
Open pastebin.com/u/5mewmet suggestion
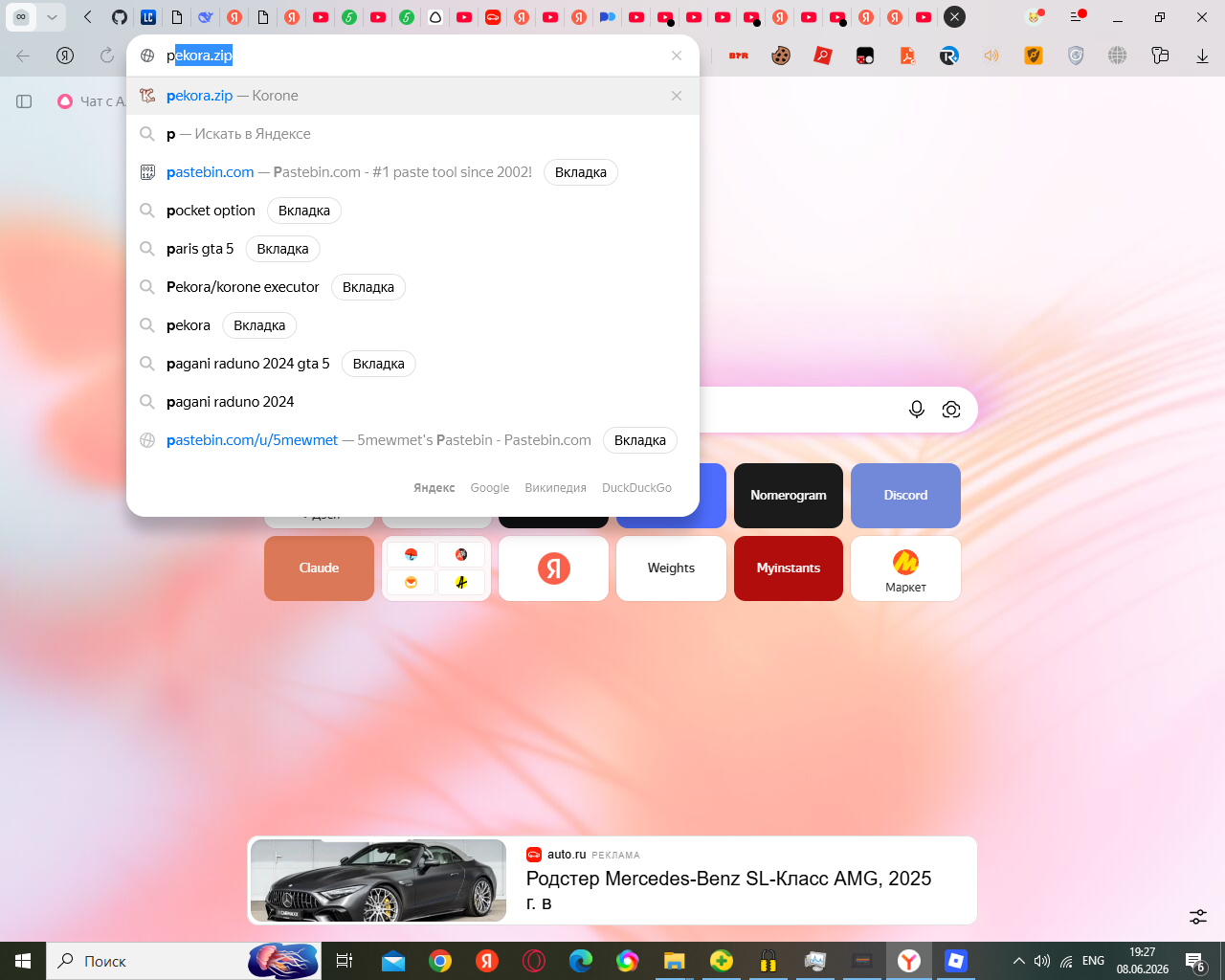379,440
